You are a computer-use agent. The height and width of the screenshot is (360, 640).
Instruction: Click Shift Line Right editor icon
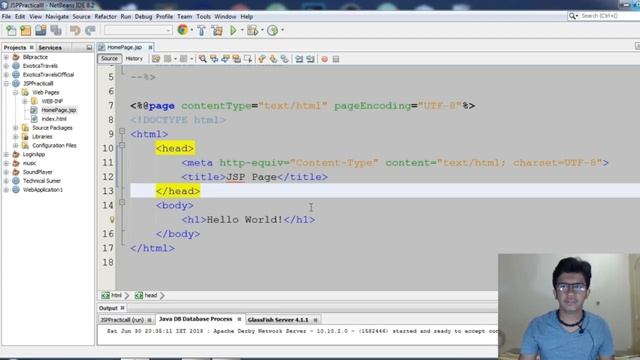[310, 59]
